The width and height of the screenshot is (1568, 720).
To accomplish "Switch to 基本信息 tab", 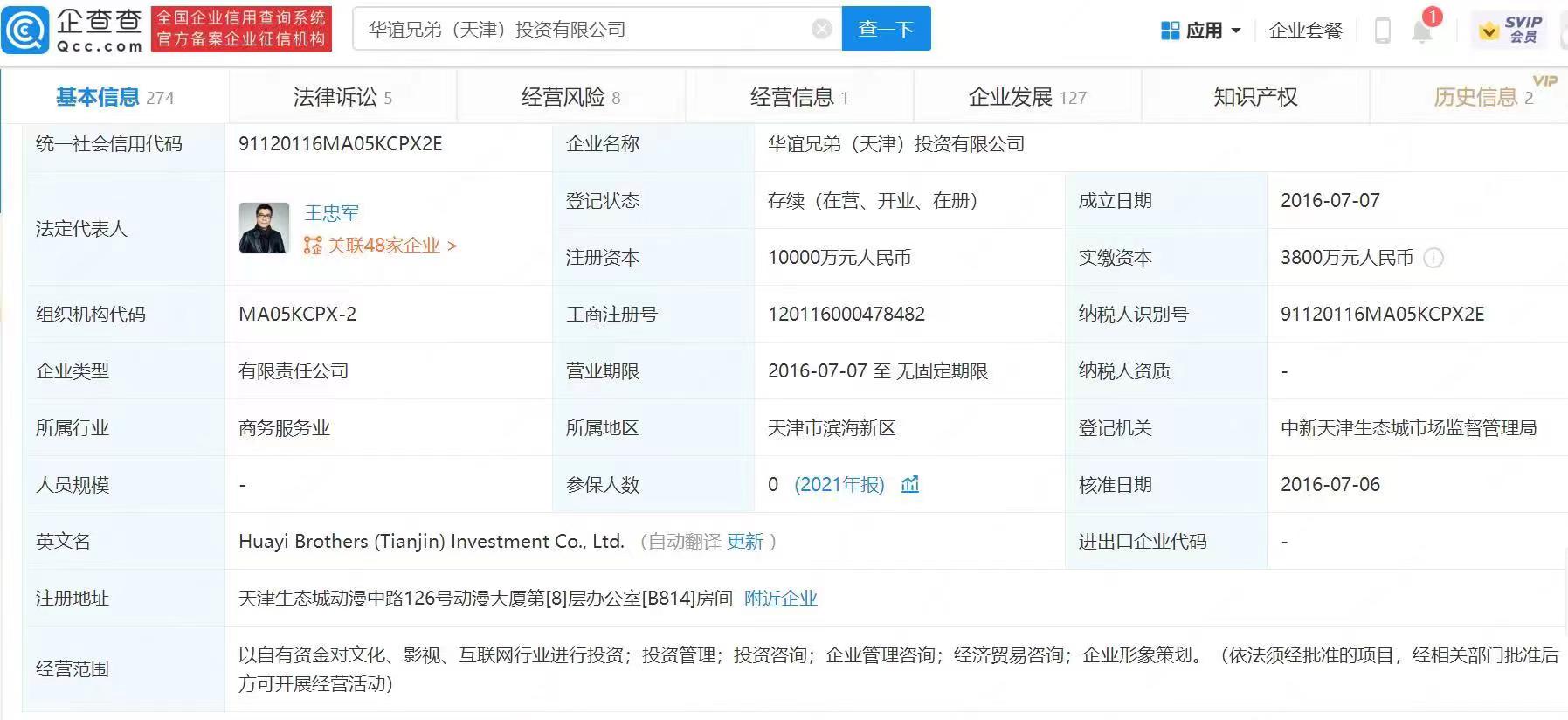I will (114, 97).
